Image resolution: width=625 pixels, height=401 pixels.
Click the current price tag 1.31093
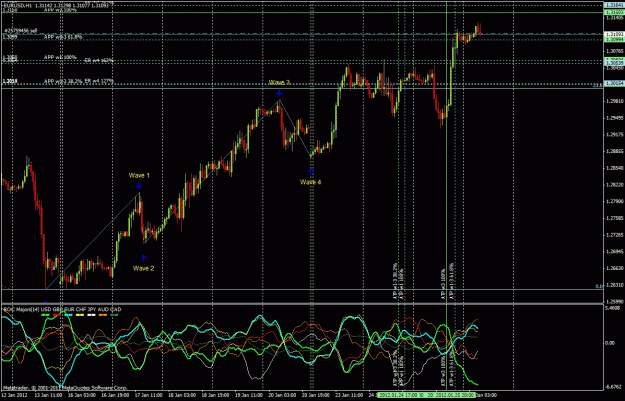click(x=615, y=34)
